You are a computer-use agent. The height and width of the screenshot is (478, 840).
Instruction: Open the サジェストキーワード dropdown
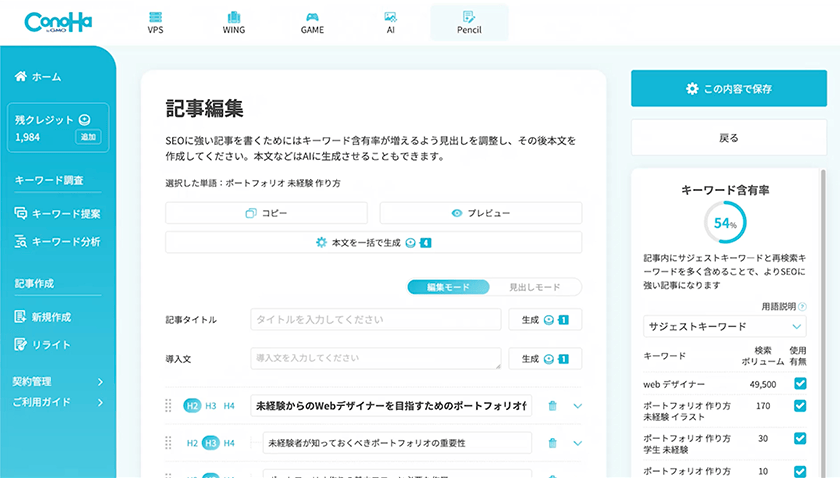pyautogui.click(x=724, y=326)
